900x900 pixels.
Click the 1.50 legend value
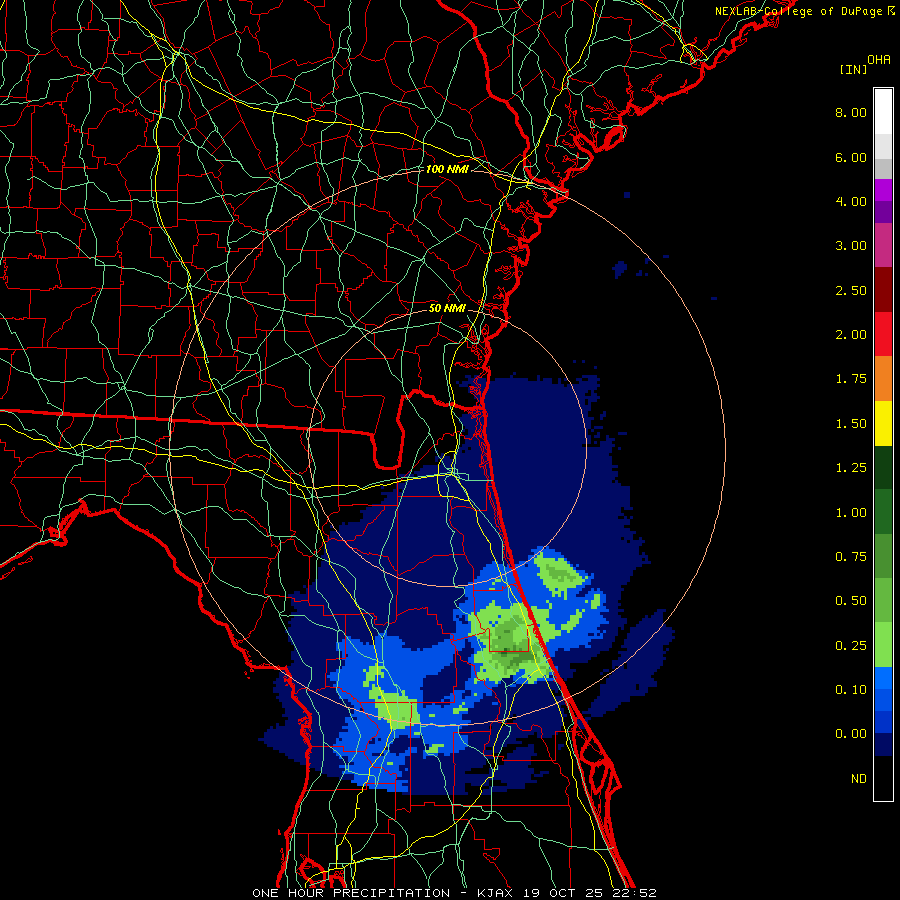(851, 424)
